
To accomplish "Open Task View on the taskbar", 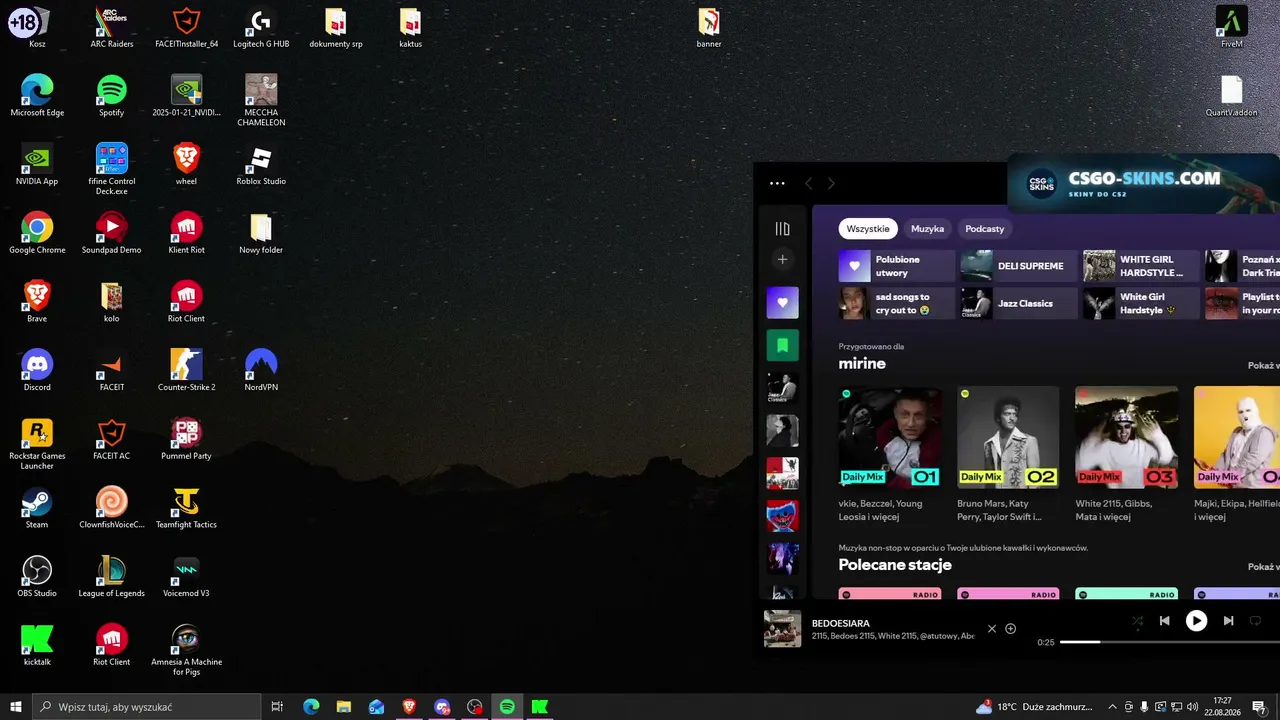I will (x=278, y=707).
